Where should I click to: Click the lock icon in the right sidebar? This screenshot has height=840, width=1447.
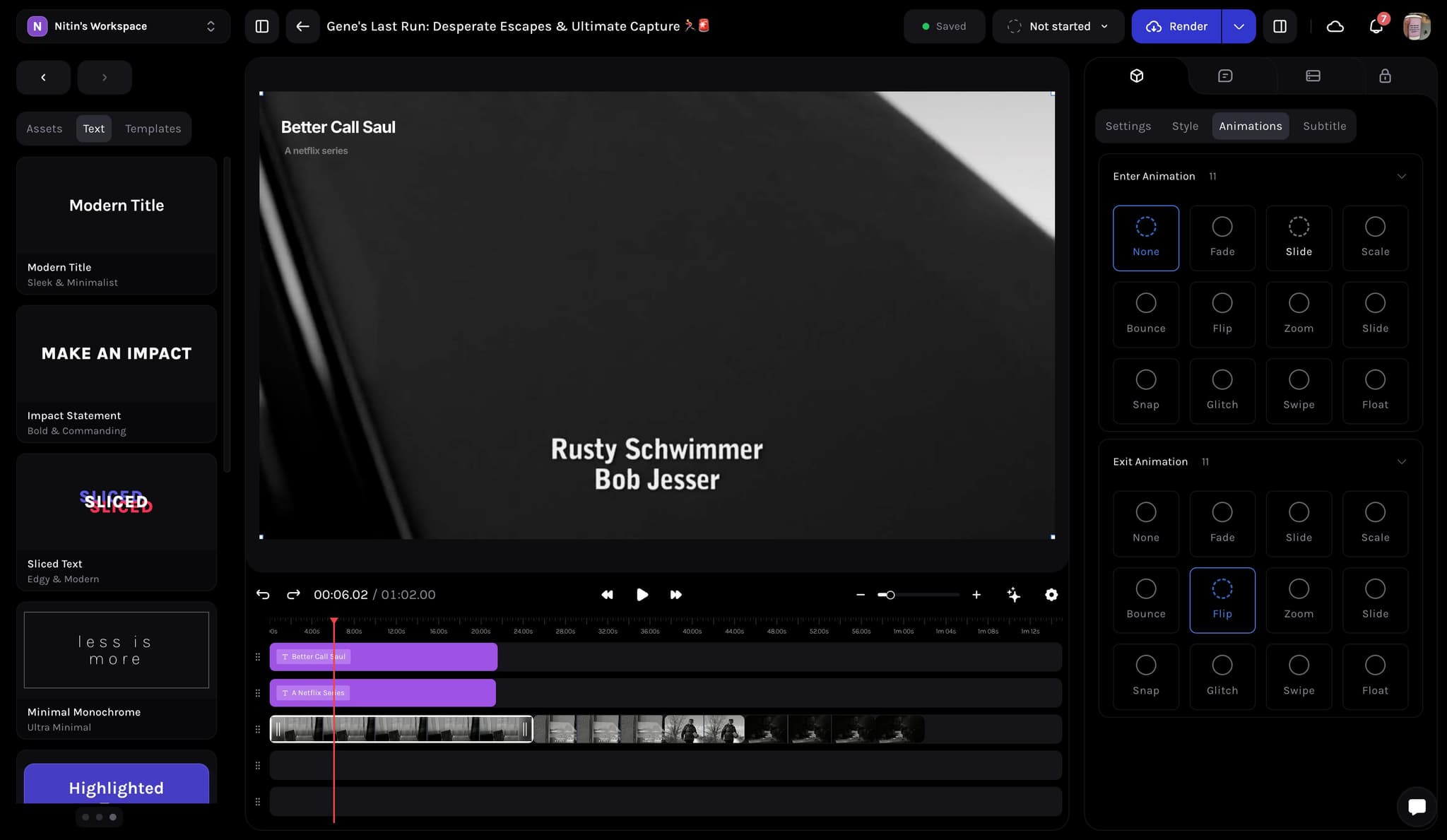tap(1384, 76)
